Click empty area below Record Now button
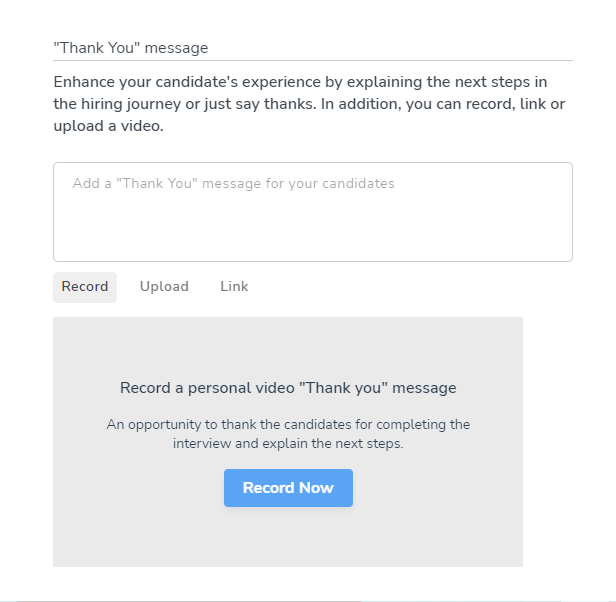The height and width of the screenshot is (602, 616). click(288, 538)
